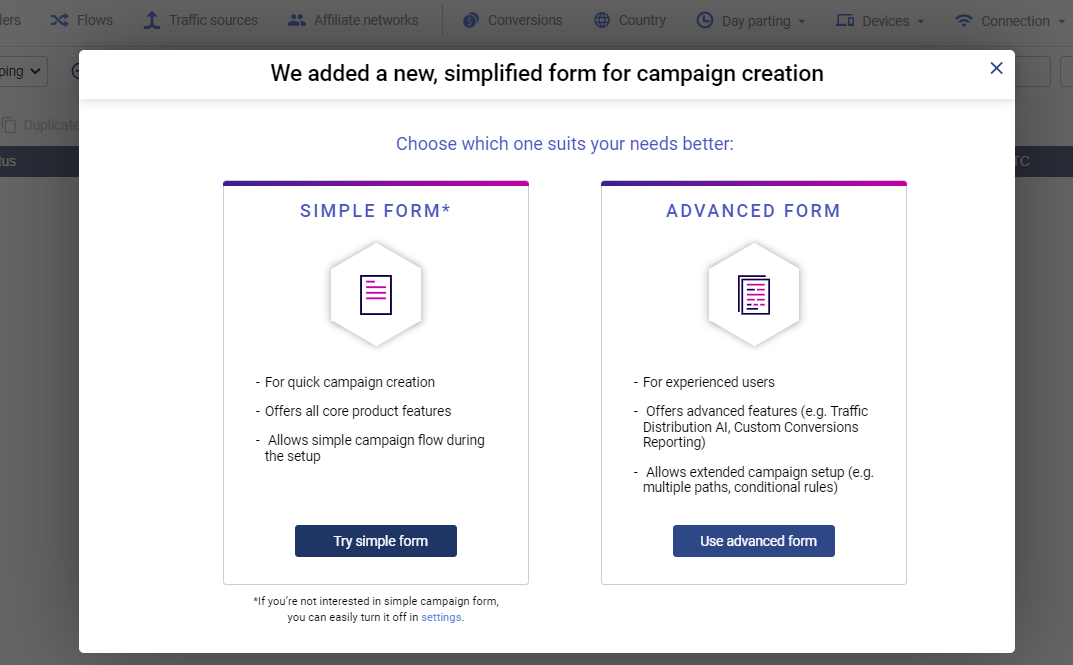Click the Country globe icon
Image resolution: width=1073 pixels, height=665 pixels.
pos(602,20)
